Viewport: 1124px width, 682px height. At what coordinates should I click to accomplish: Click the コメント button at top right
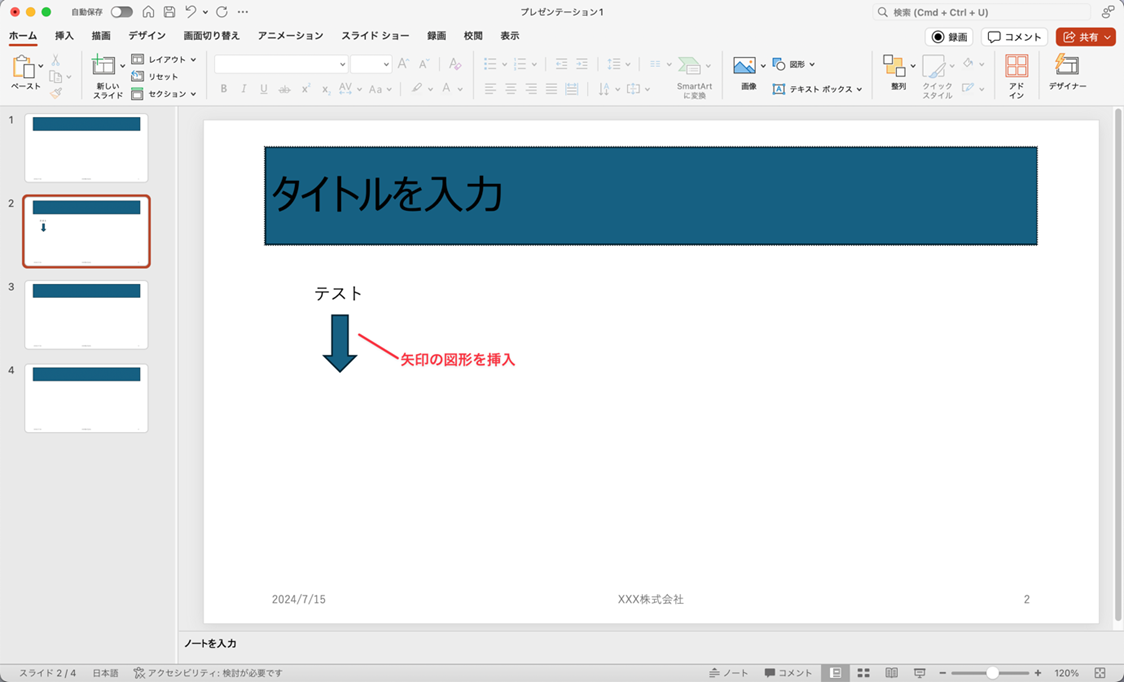coord(1014,37)
